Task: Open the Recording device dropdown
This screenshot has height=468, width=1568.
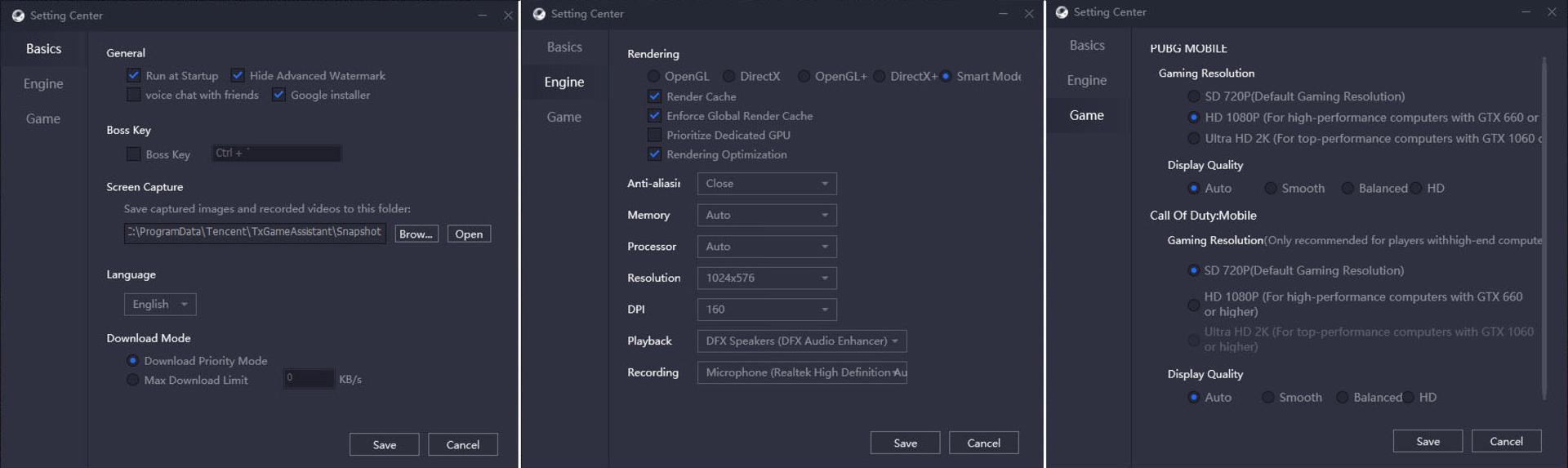Action: pyautogui.click(x=802, y=372)
